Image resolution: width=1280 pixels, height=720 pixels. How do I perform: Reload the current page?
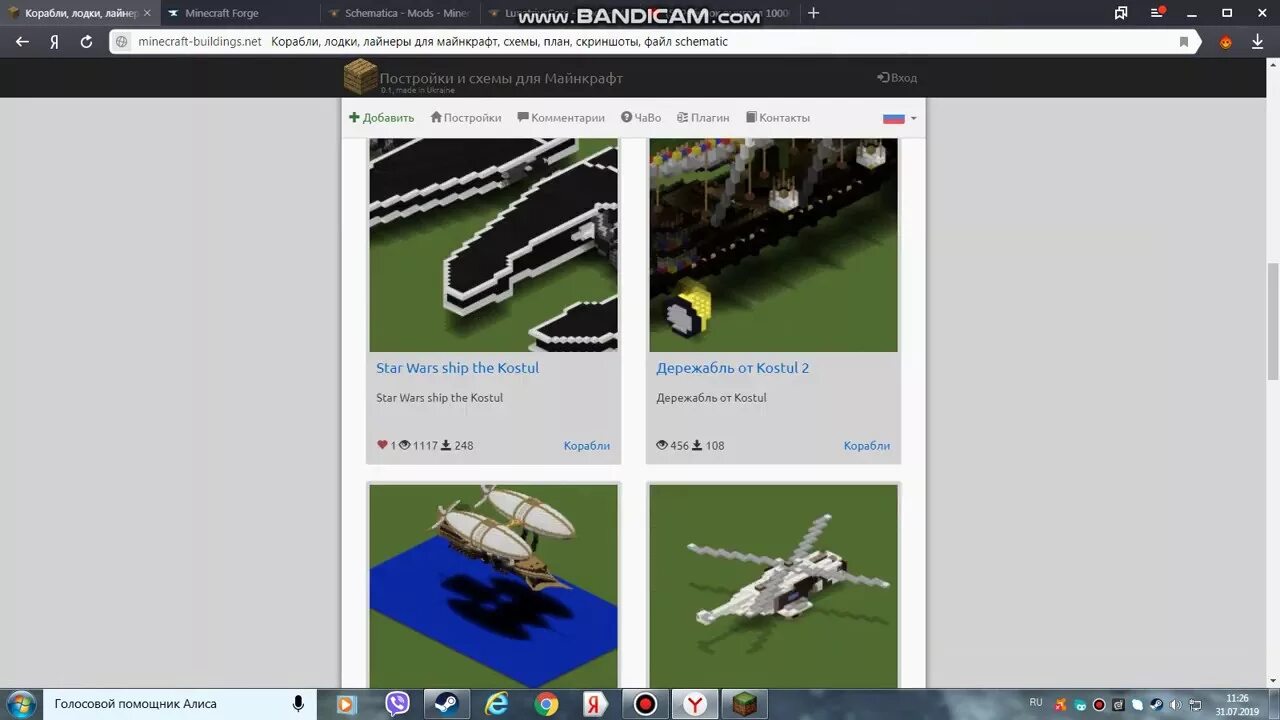pos(86,42)
